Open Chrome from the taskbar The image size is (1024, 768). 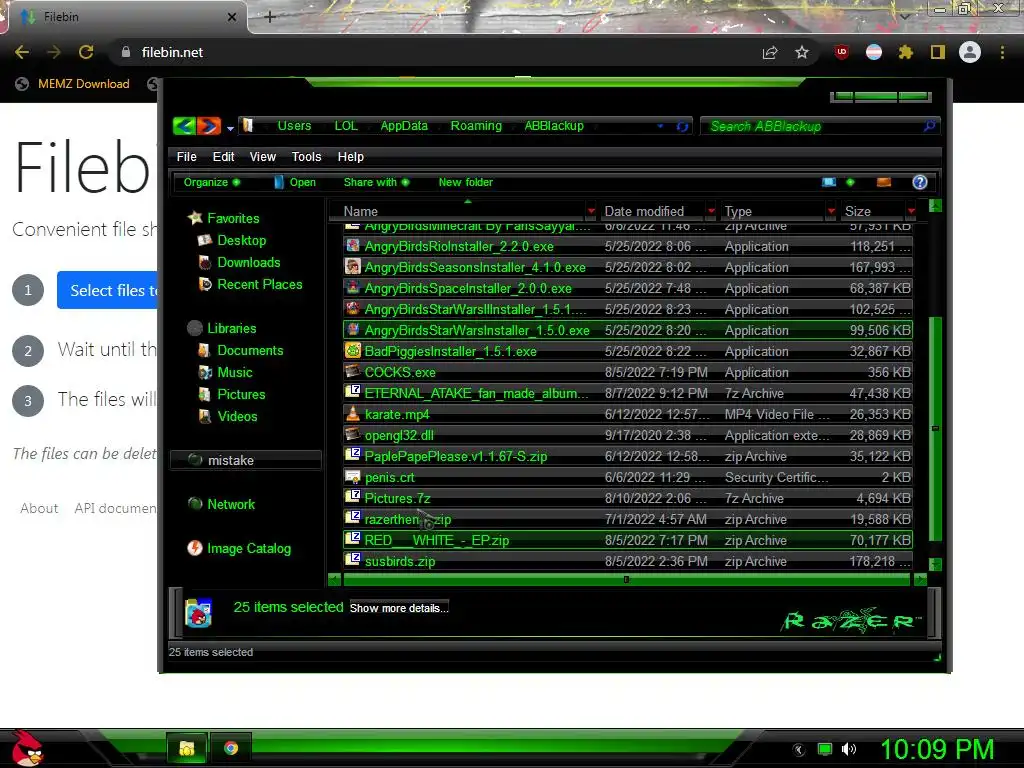[x=231, y=748]
